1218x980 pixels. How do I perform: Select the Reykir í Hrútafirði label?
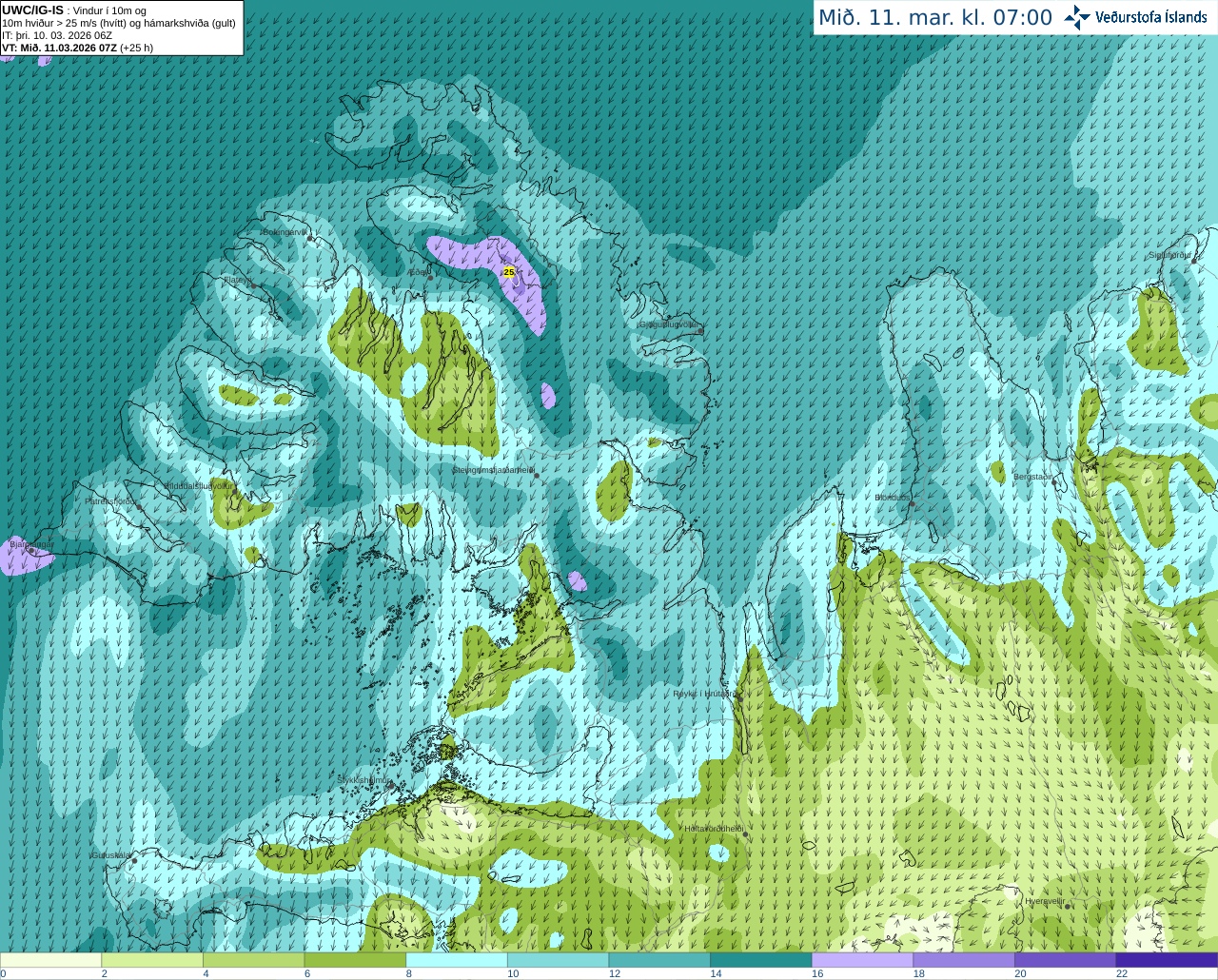(x=704, y=694)
